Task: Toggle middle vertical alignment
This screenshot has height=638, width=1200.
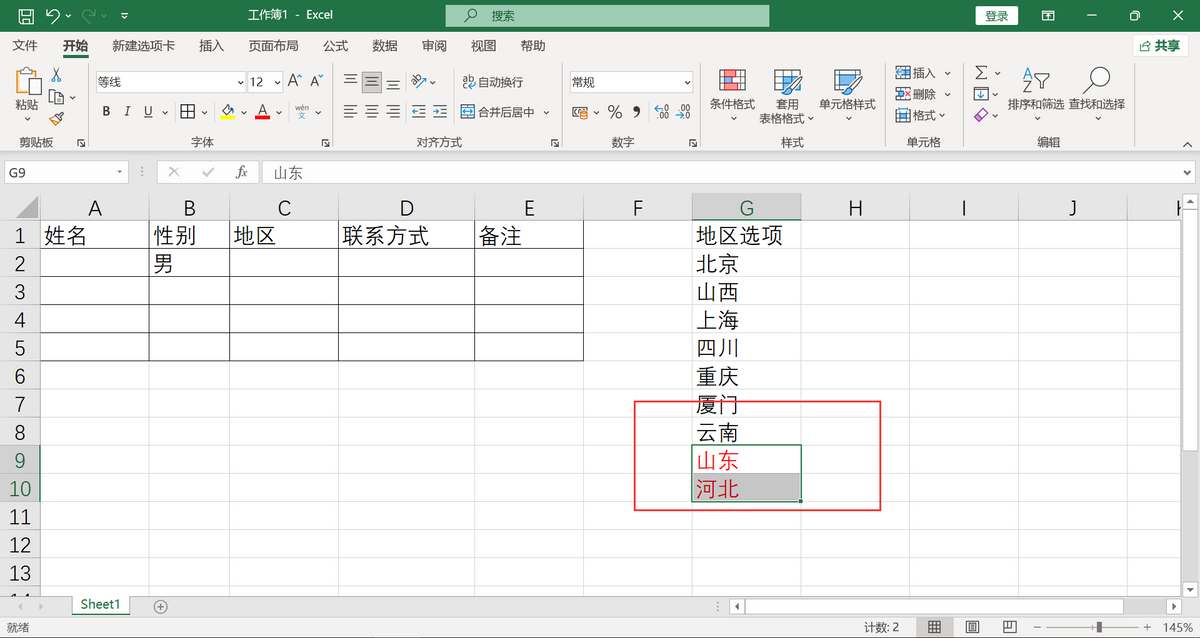Action: (x=372, y=82)
